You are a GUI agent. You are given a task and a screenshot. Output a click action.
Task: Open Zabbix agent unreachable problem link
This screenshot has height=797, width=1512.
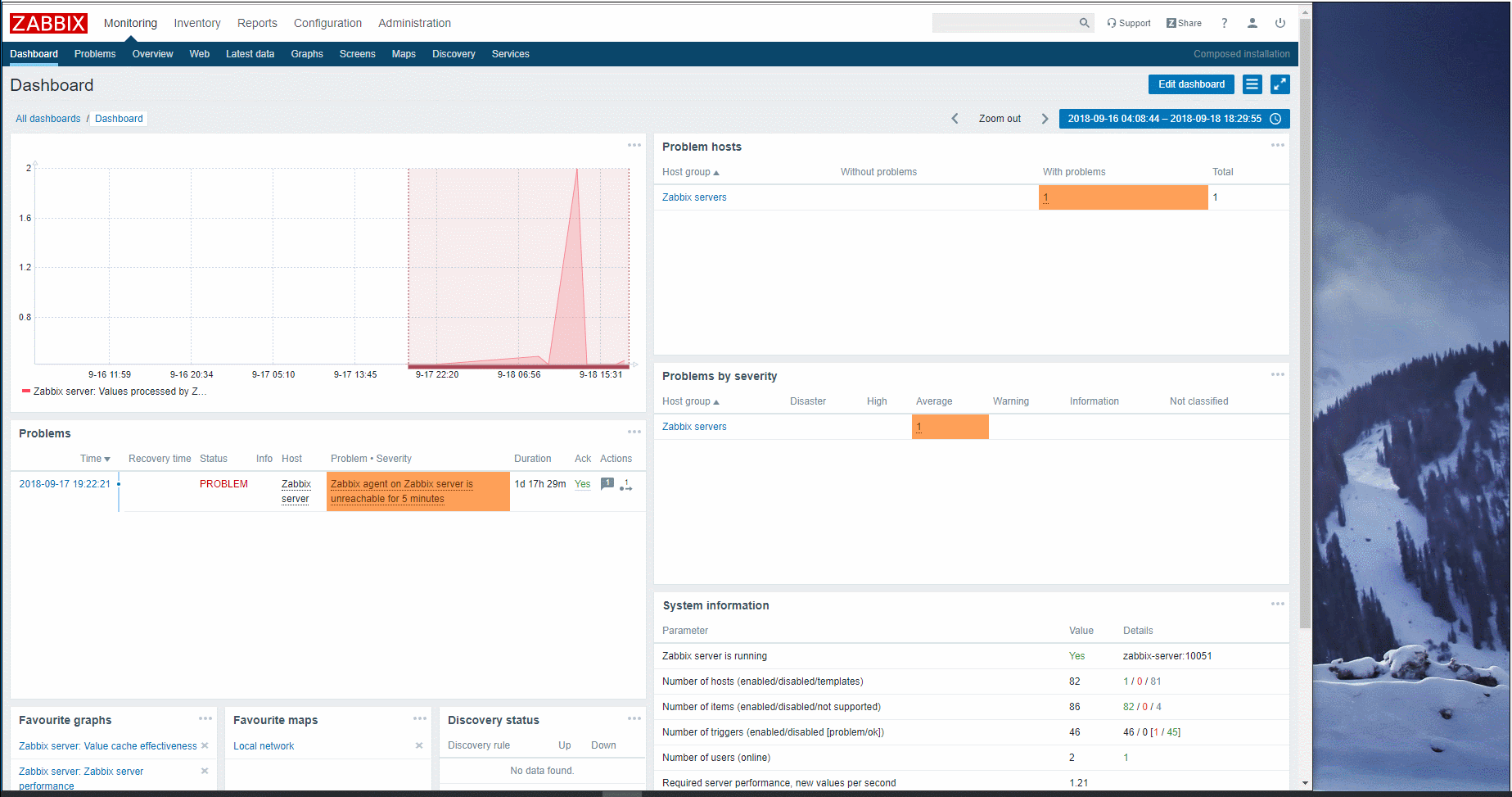point(402,491)
